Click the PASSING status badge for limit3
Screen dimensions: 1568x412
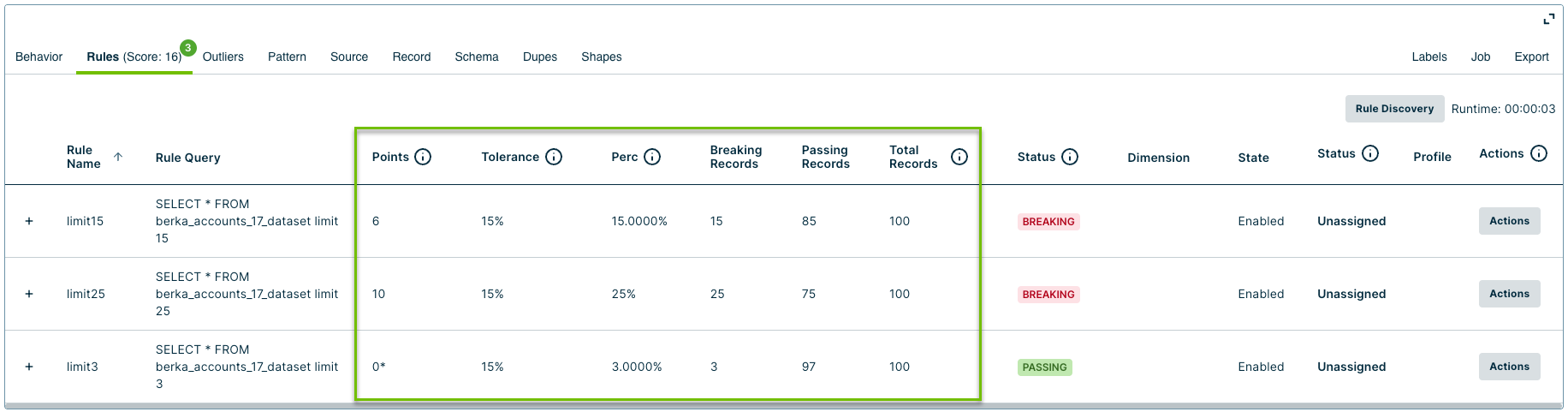tap(1045, 367)
